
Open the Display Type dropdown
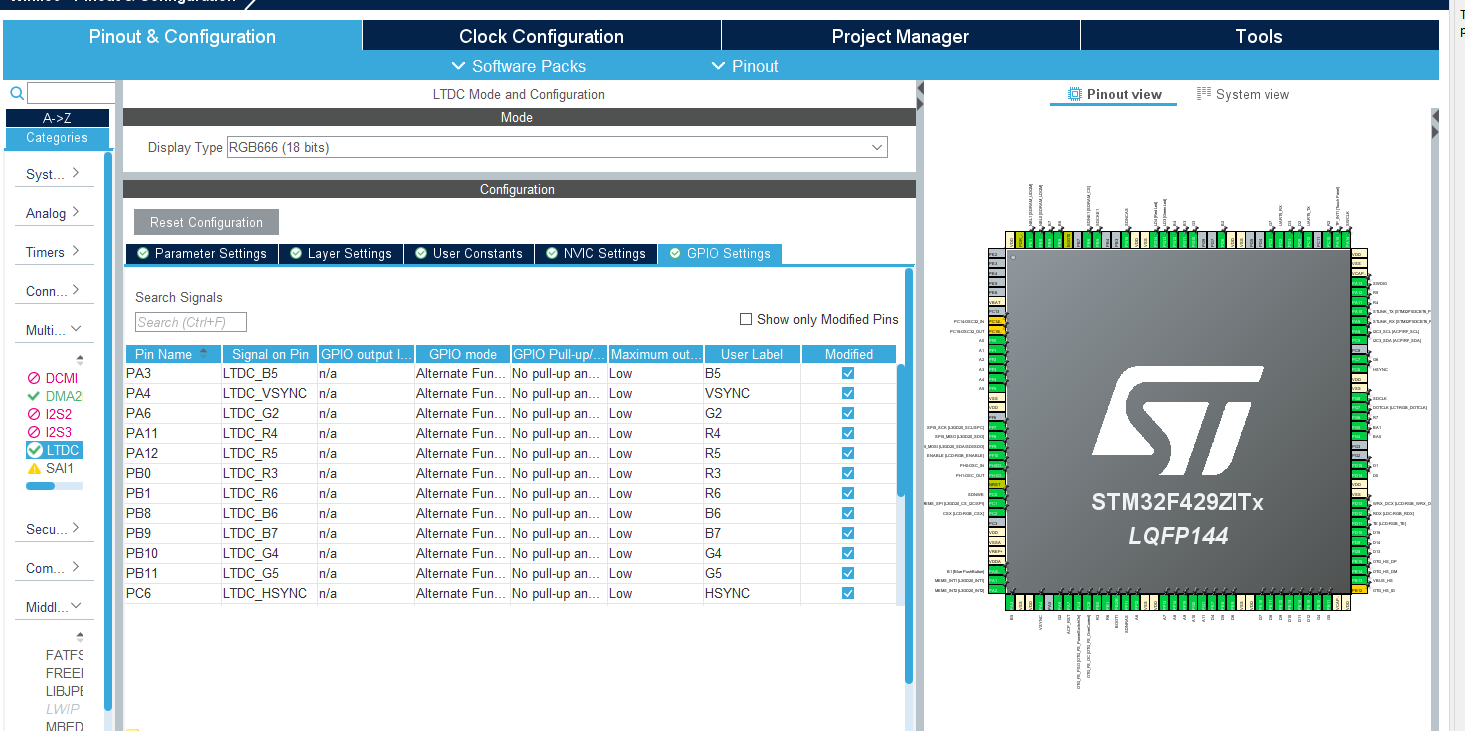(557, 147)
